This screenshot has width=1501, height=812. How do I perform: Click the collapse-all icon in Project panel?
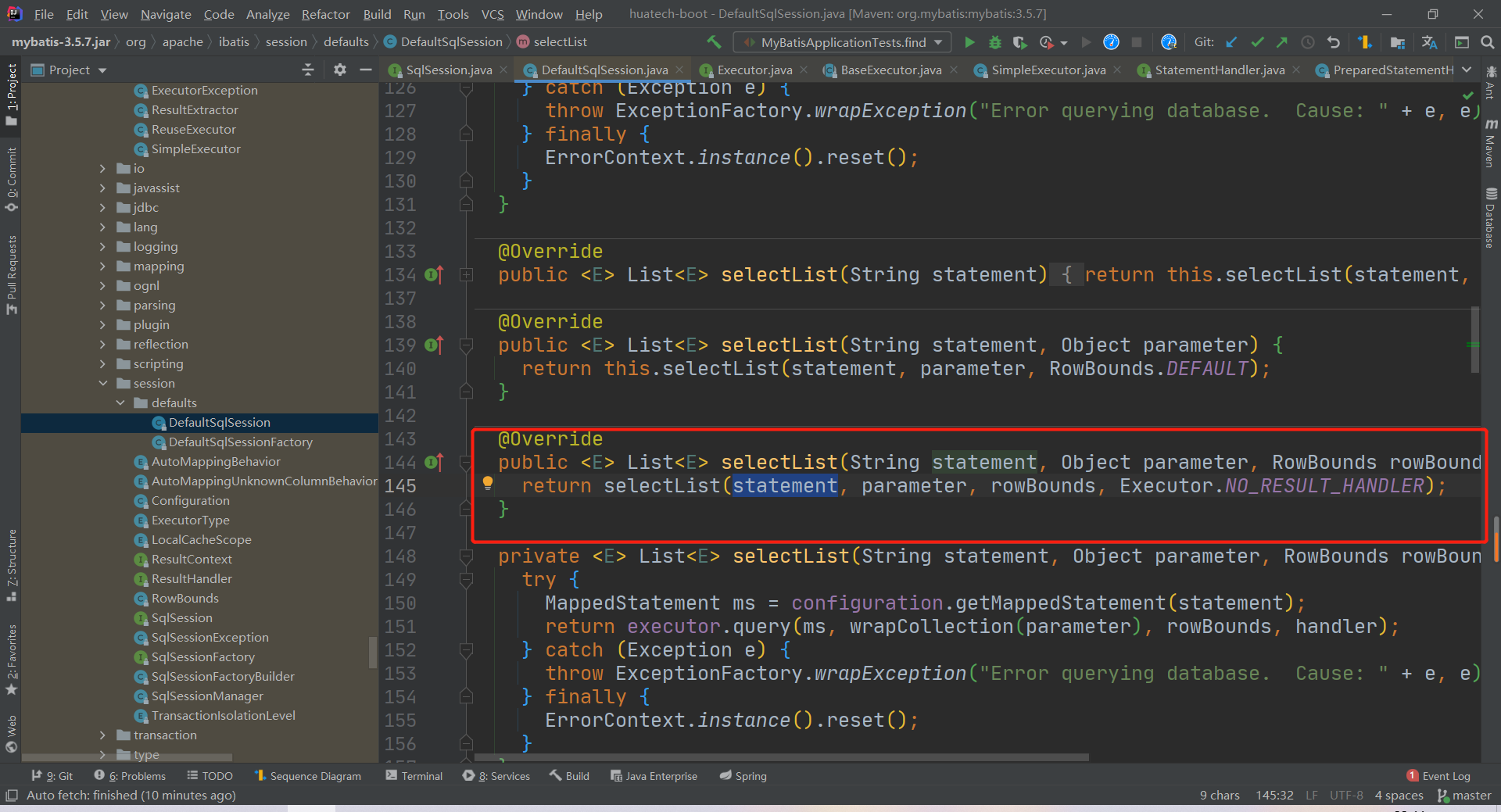(308, 70)
